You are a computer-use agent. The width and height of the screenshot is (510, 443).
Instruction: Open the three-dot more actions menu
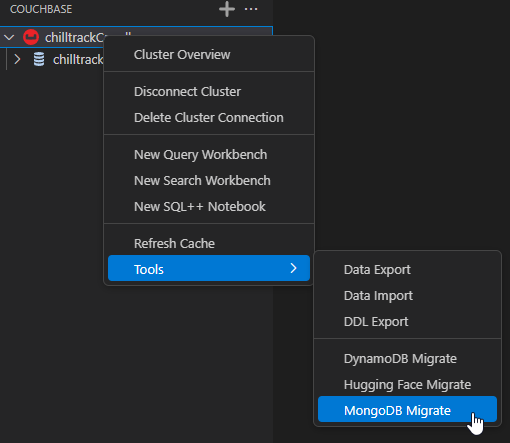pos(251,9)
